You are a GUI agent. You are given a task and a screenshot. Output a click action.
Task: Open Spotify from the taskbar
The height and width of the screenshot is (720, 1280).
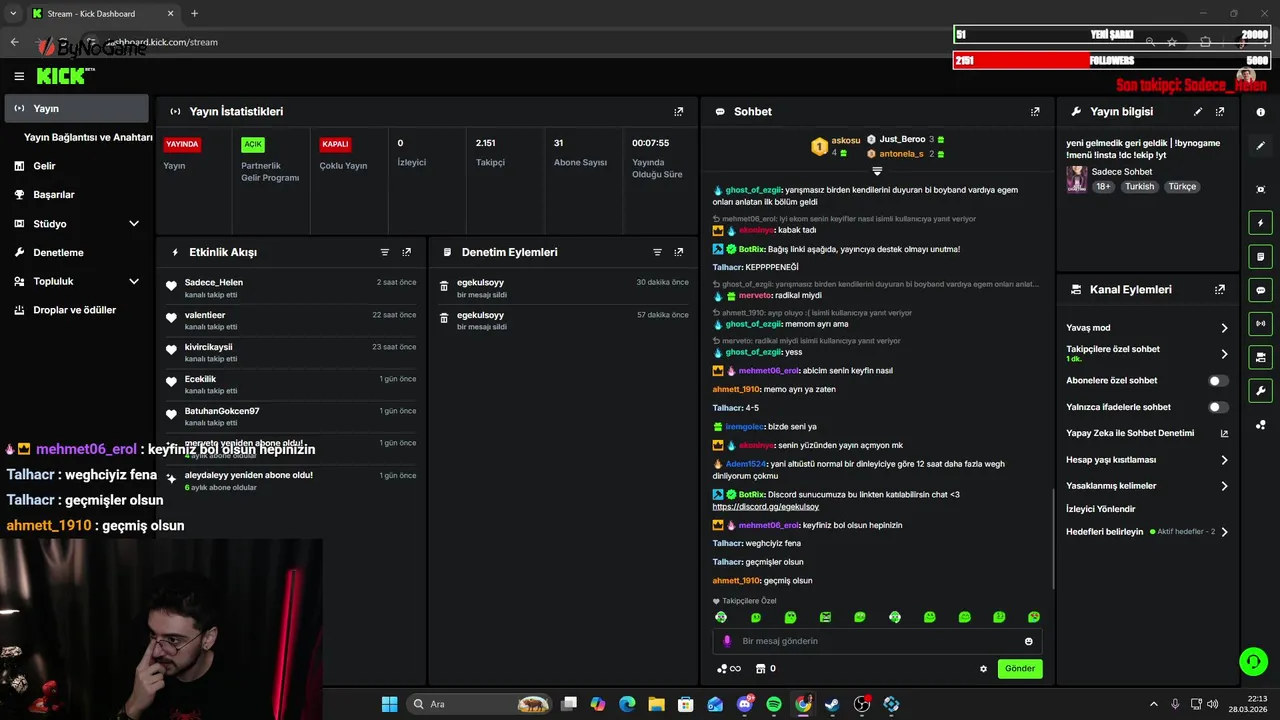(x=774, y=704)
